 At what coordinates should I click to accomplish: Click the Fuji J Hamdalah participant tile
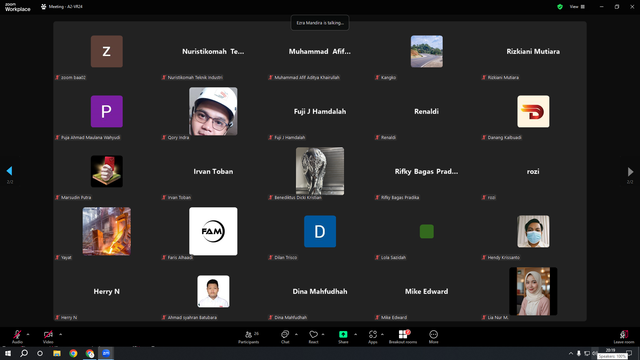320,111
